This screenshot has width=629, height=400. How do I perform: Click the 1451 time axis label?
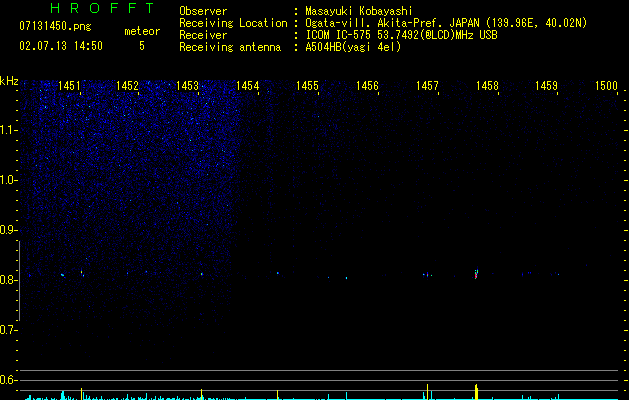(x=69, y=86)
